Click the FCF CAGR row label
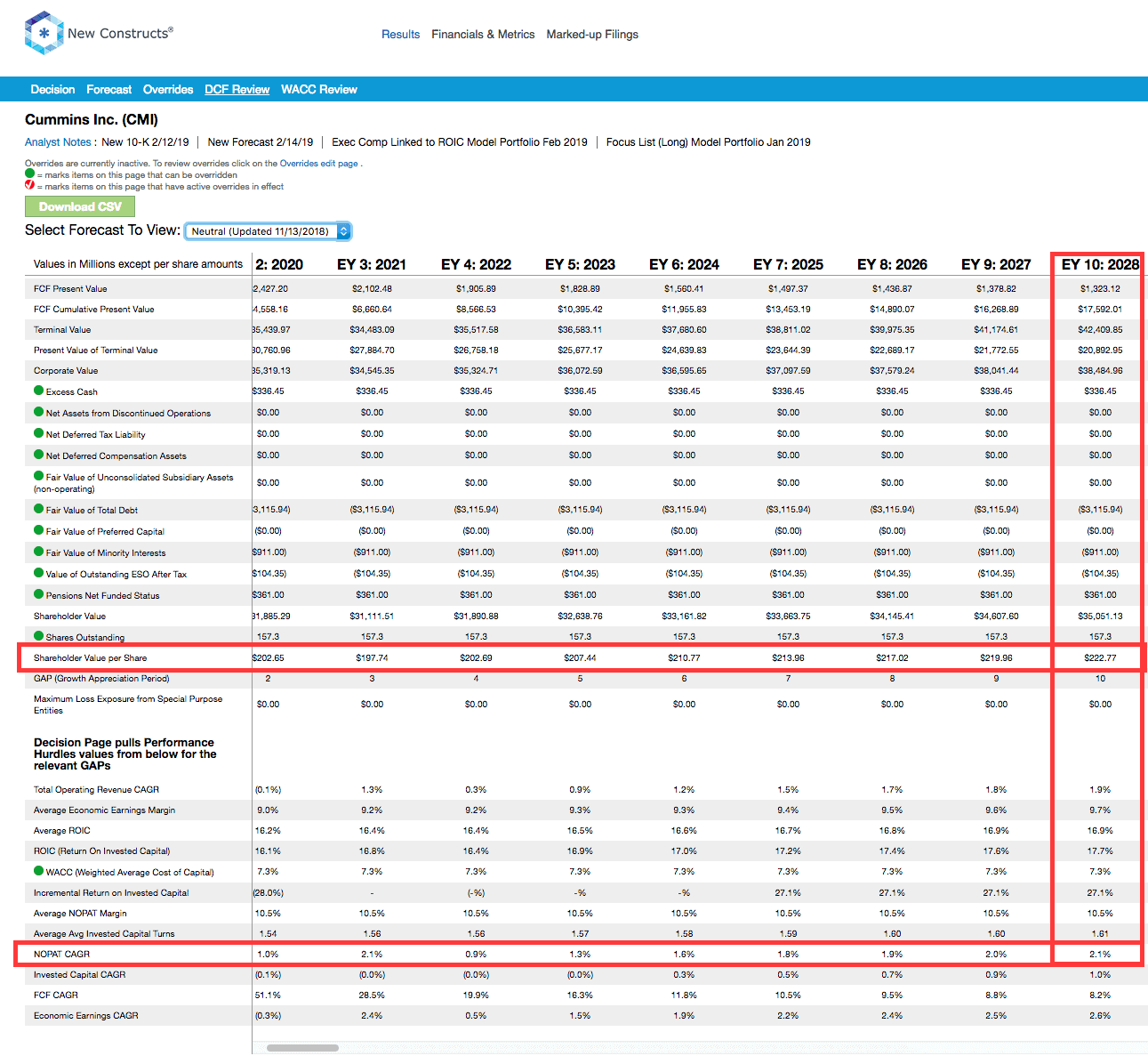Image resolution: width=1148 pixels, height=1056 pixels. pos(56,996)
